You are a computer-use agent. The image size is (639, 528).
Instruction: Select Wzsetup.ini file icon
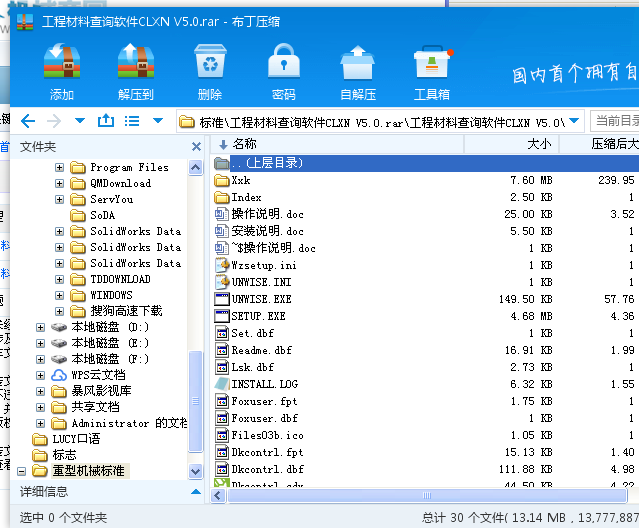point(222,265)
